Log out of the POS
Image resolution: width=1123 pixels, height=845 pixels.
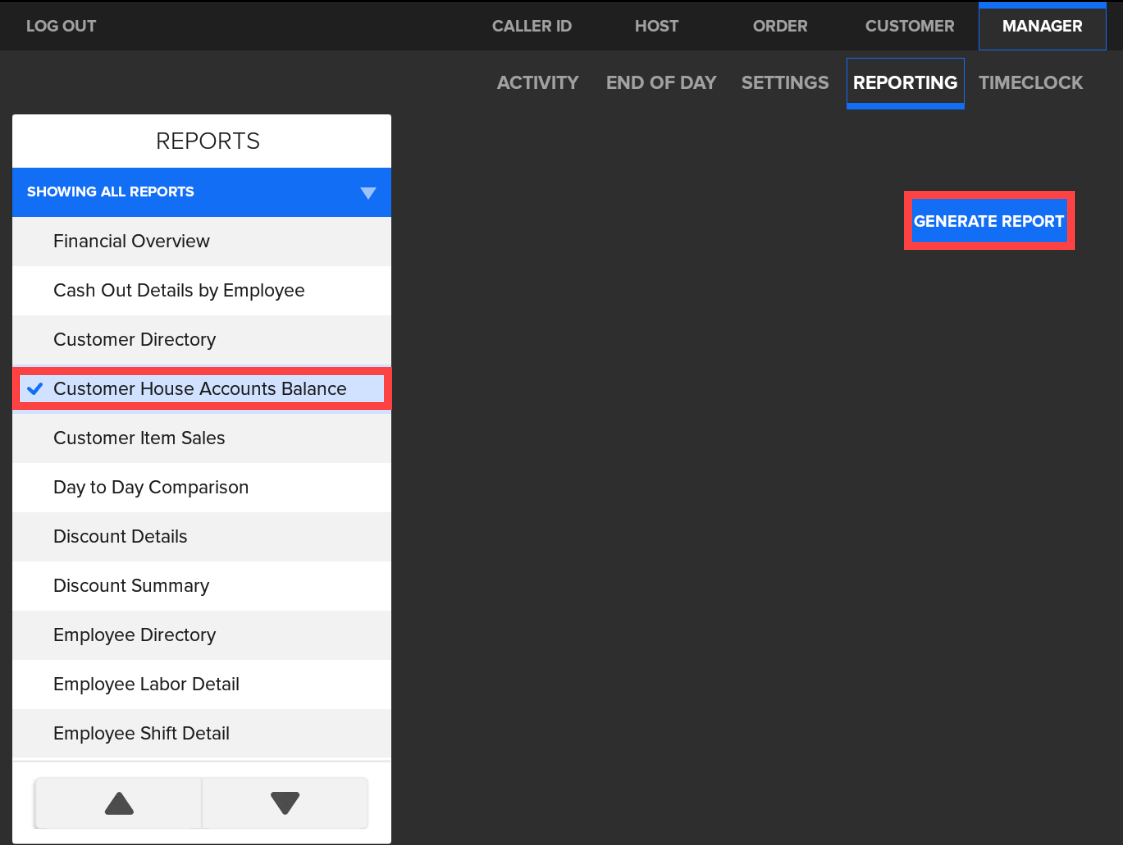pyautogui.click(x=61, y=26)
